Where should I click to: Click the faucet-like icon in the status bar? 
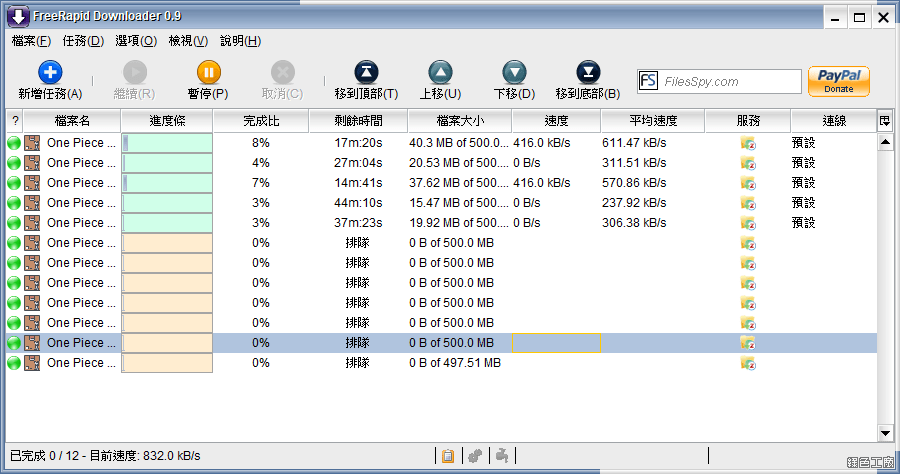click(502, 456)
